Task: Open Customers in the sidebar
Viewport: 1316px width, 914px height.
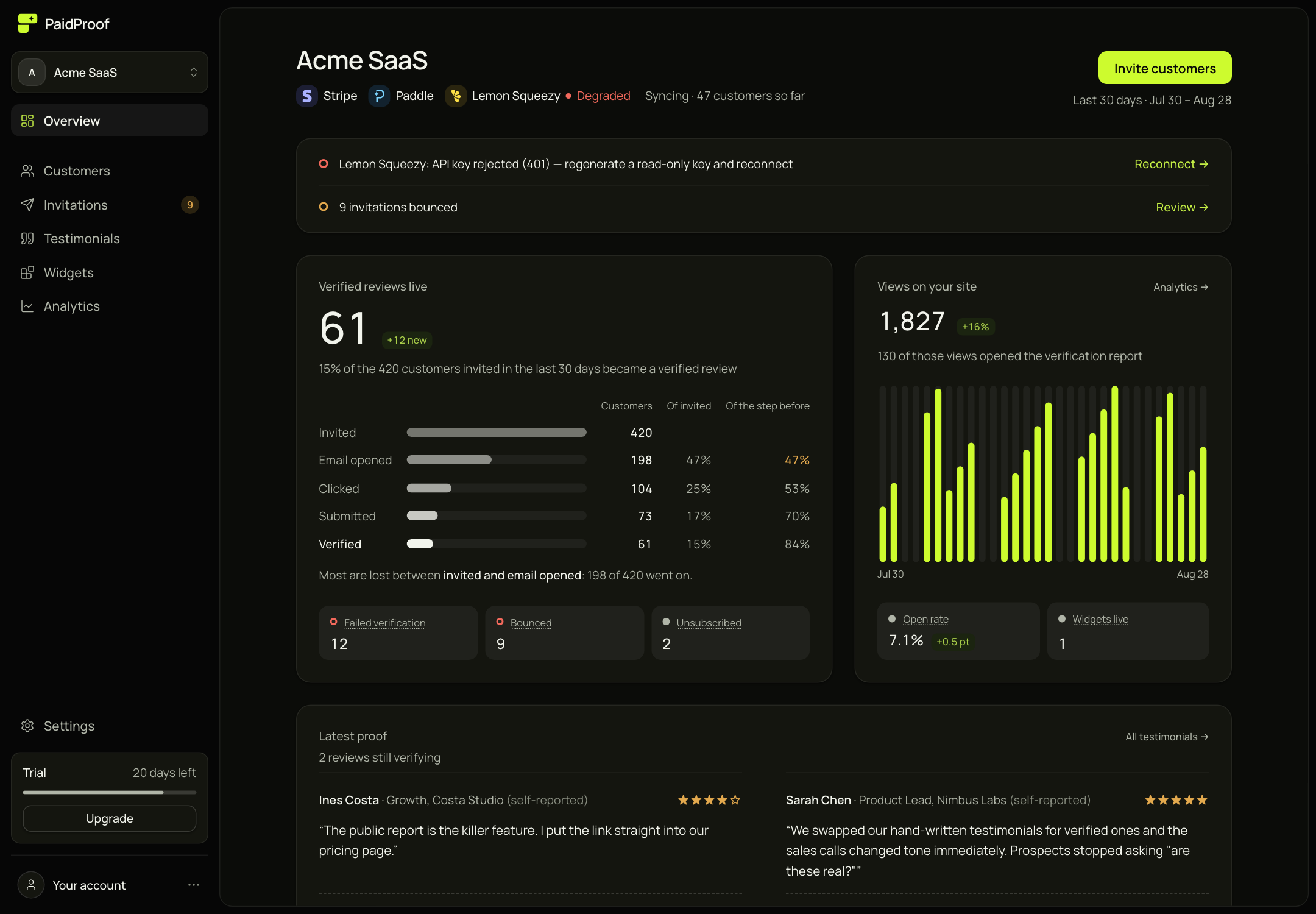Action: tap(110, 171)
